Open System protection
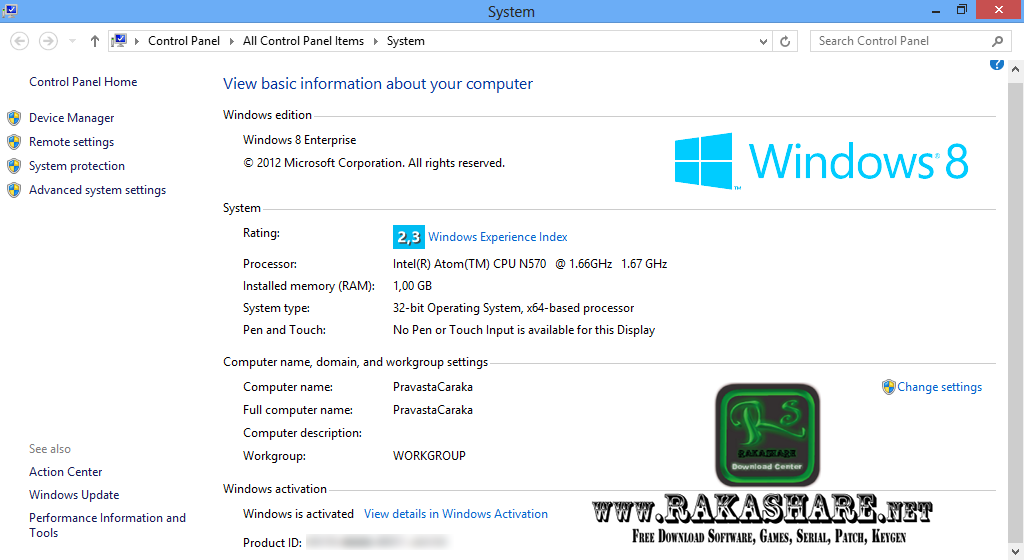The image size is (1024, 560). [76, 166]
